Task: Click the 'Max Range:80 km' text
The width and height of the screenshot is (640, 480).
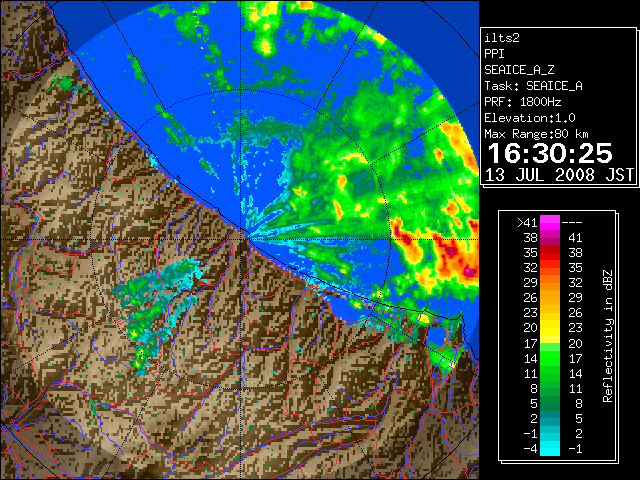Action: pyautogui.click(x=537, y=134)
